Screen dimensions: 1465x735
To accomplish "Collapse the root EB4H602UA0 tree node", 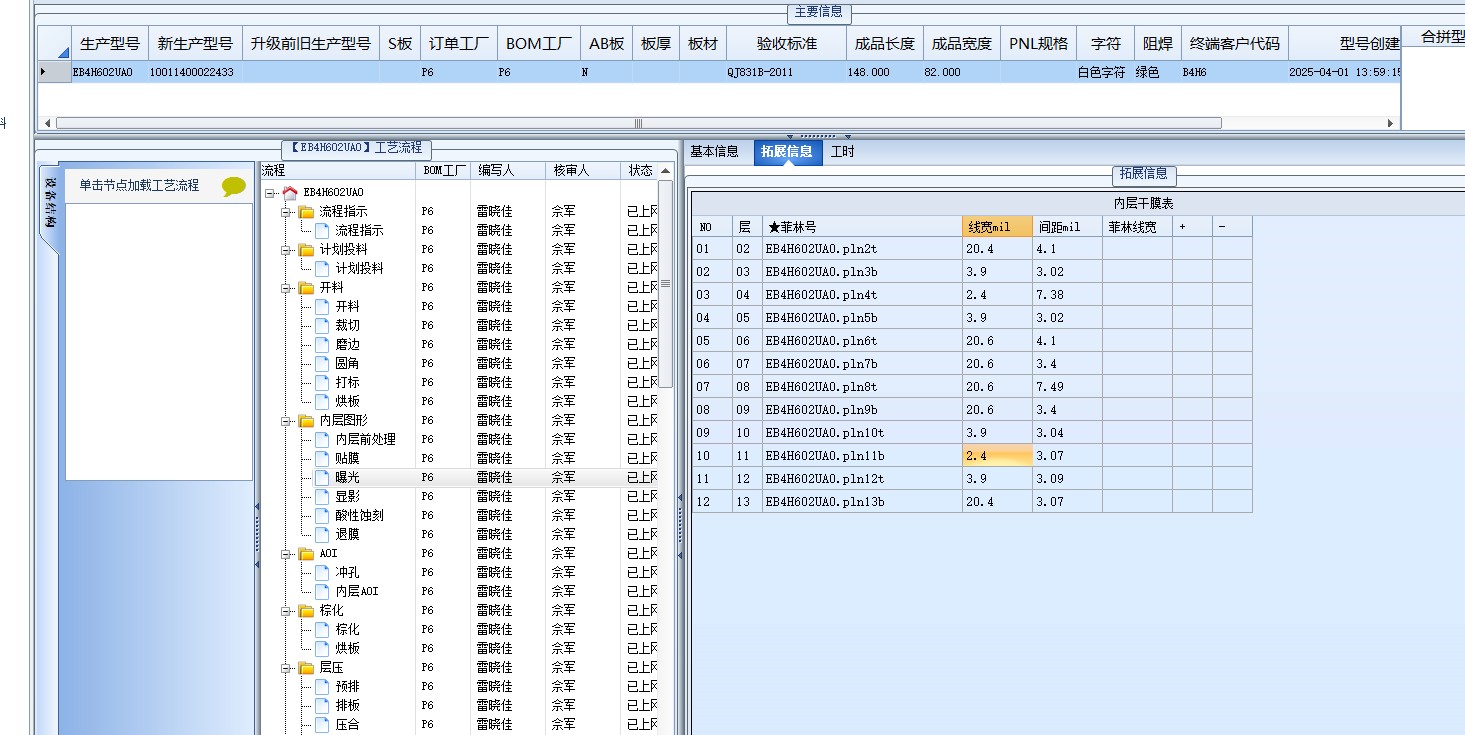I will [270, 193].
